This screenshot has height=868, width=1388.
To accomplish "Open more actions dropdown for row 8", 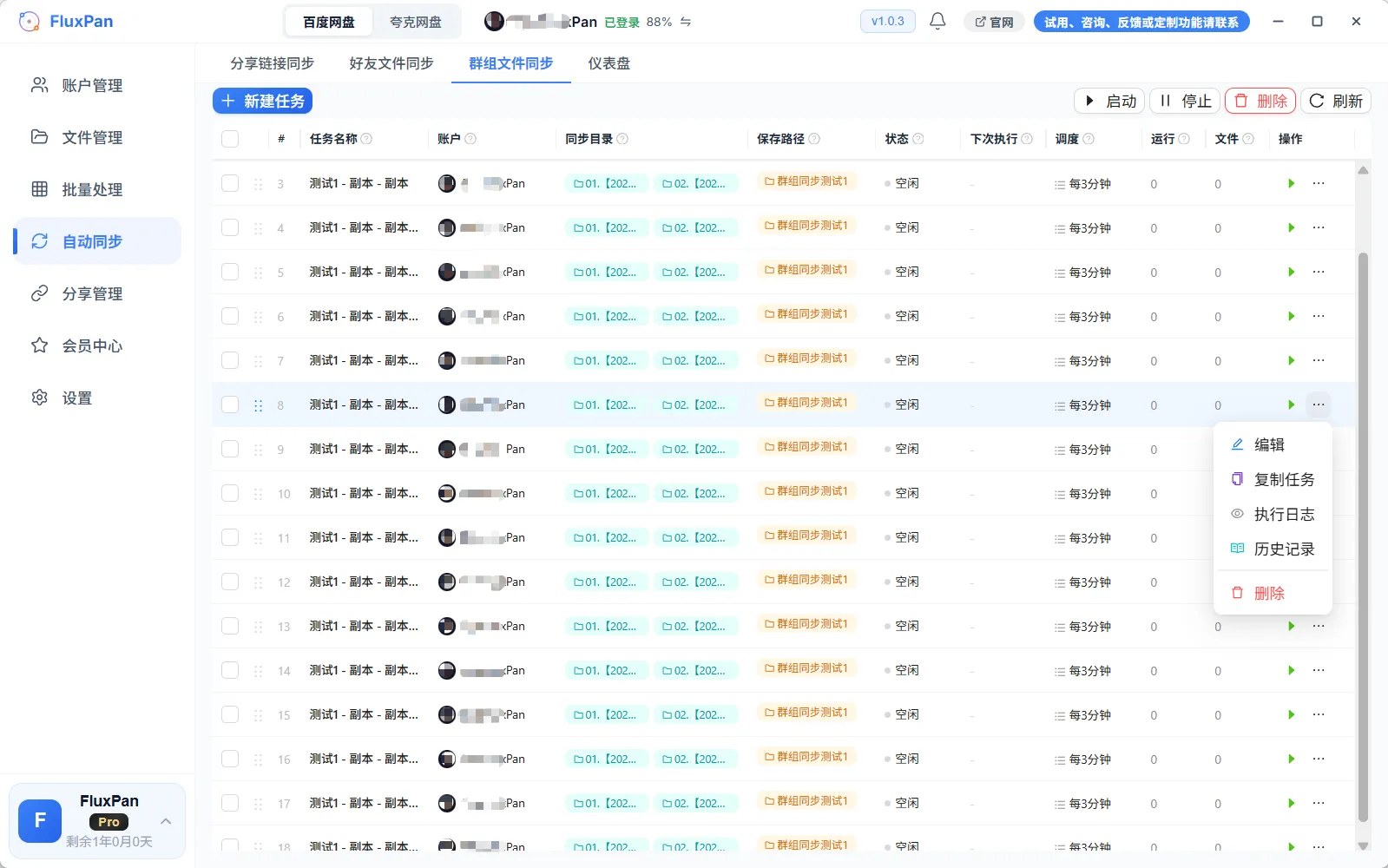I will 1319,404.
